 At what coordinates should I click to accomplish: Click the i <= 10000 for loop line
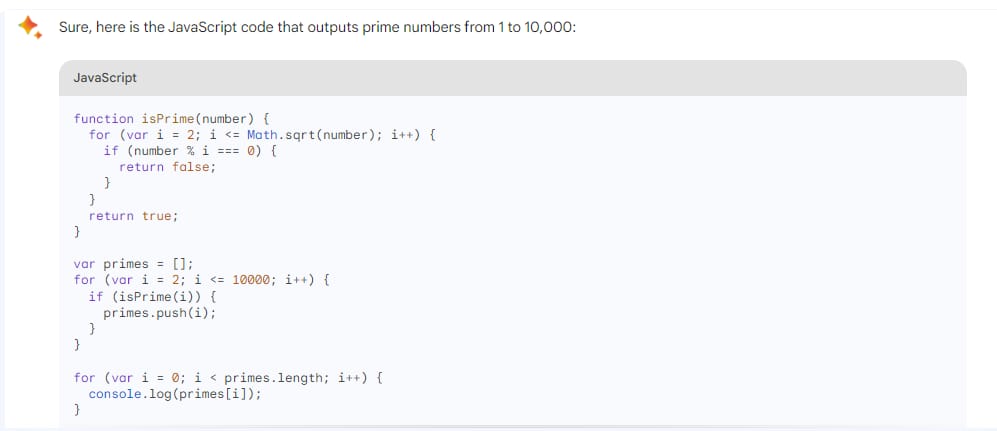tap(201, 280)
